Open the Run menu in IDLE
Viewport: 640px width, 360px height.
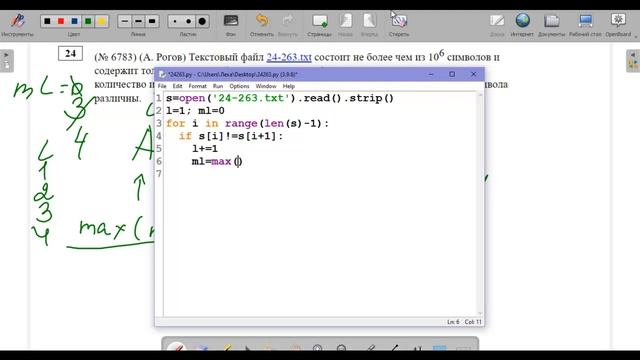coord(218,86)
